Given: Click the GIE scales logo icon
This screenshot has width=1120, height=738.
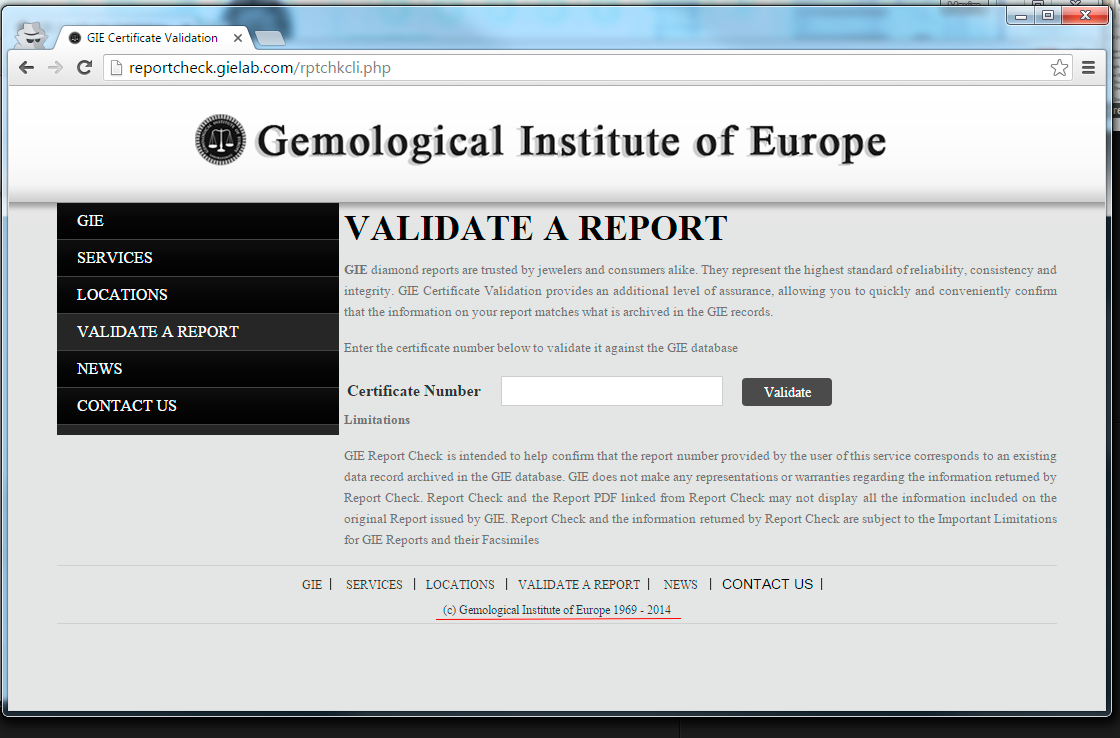Looking at the screenshot, I should (219, 139).
